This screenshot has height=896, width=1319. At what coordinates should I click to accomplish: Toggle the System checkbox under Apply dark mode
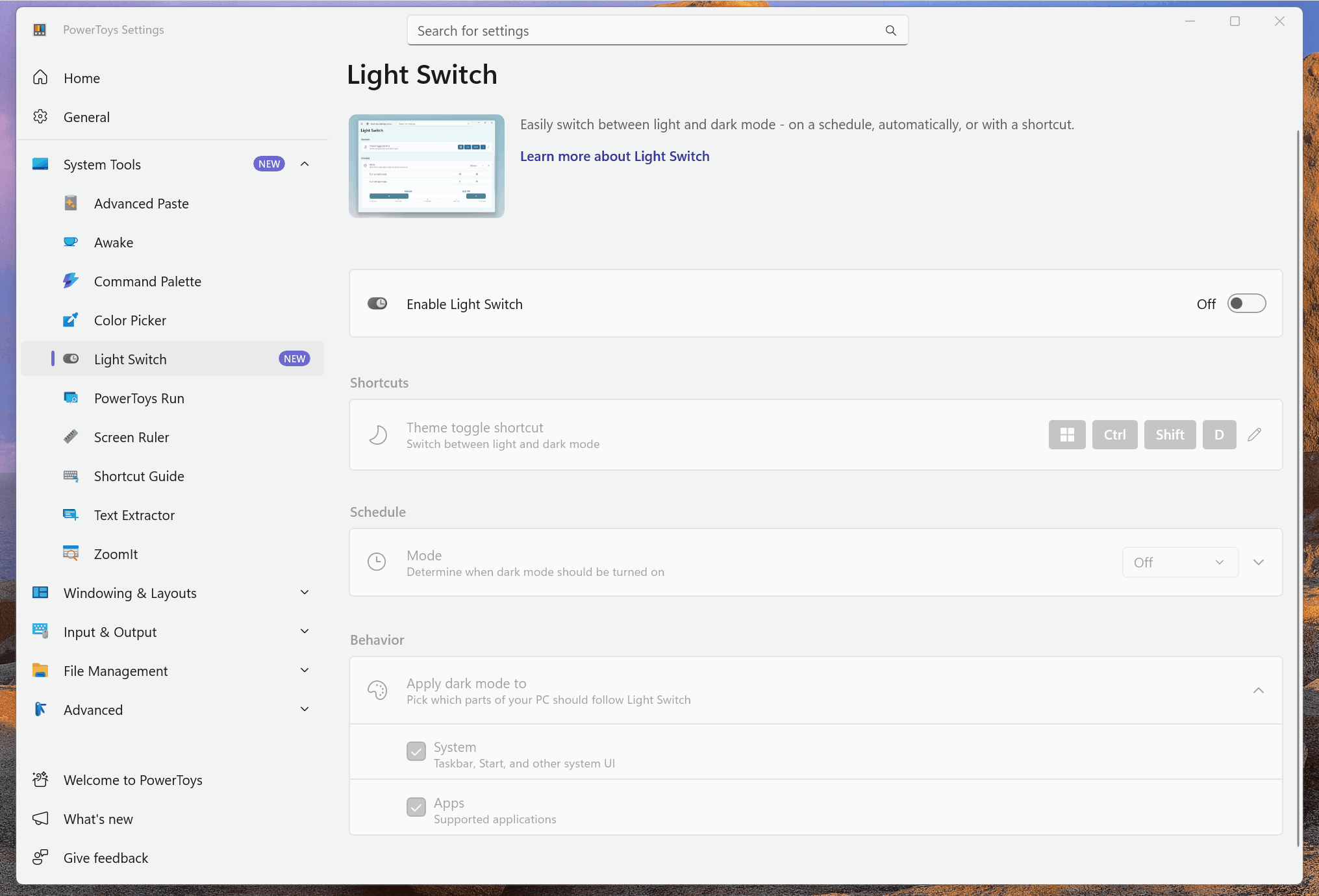click(416, 751)
